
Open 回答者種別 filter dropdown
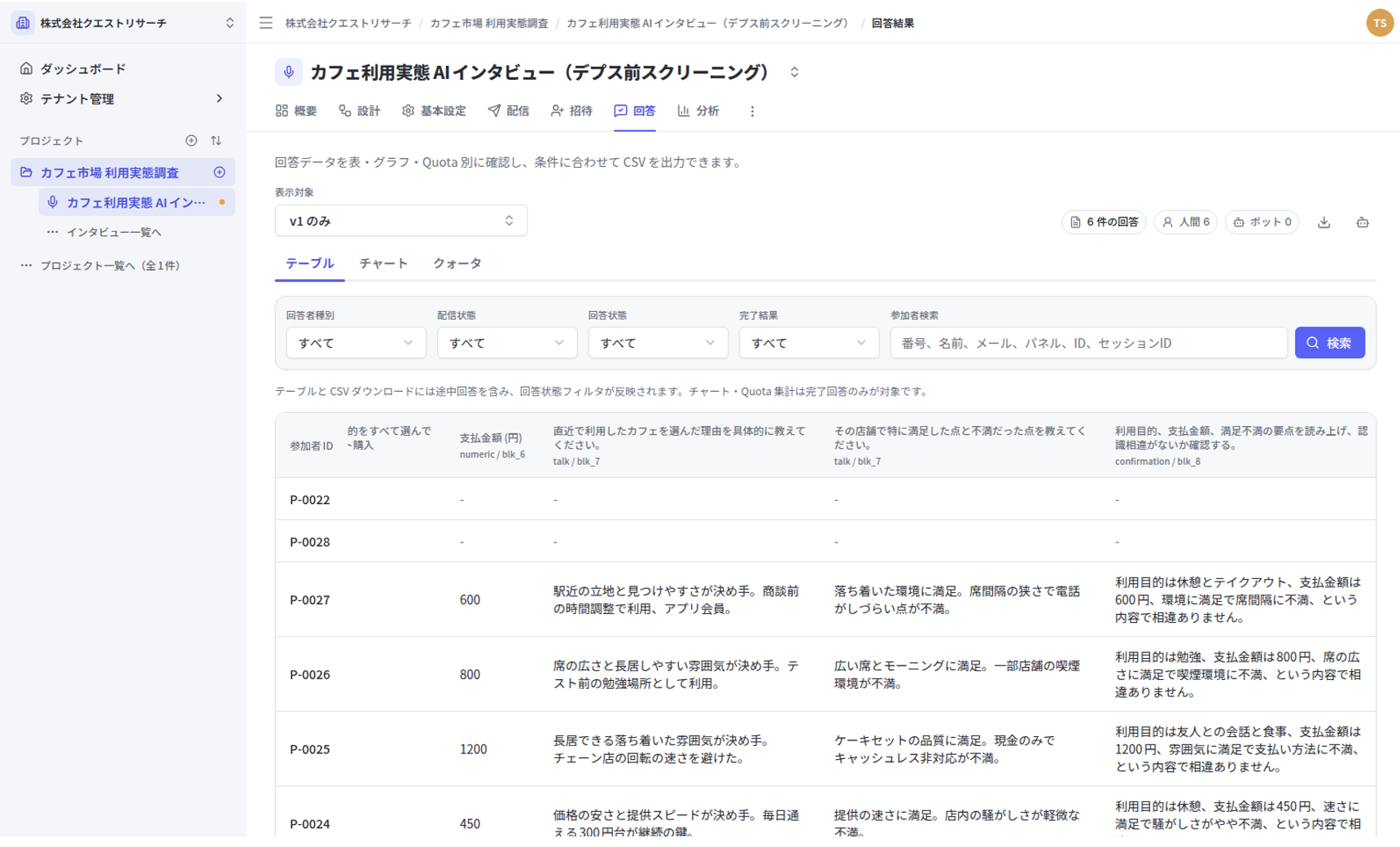point(356,343)
